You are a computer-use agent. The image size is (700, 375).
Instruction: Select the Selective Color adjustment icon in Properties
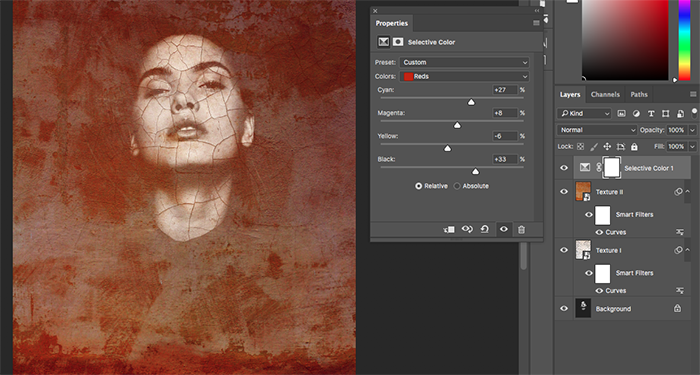click(383, 42)
